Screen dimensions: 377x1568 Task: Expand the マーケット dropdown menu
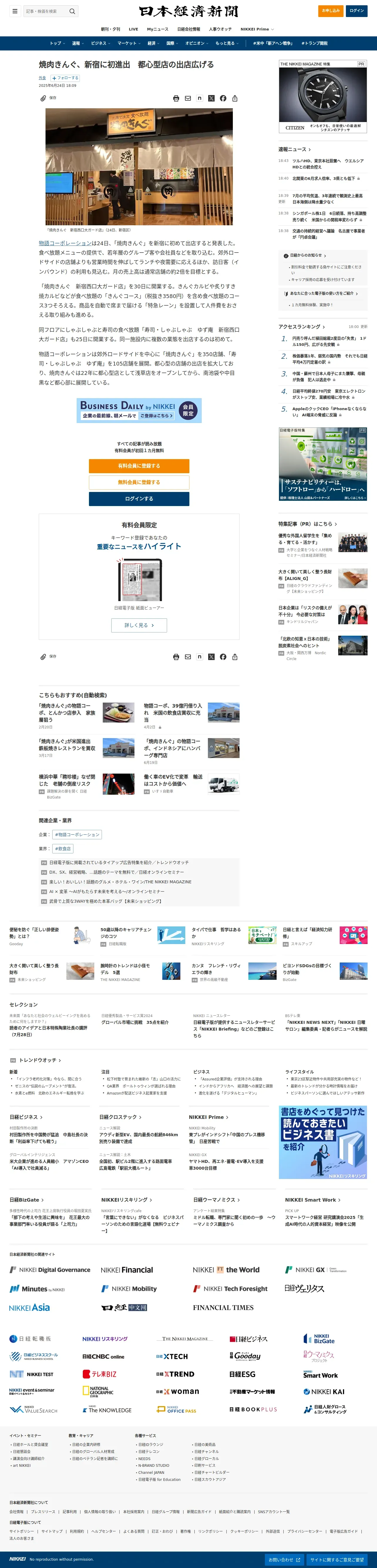click(129, 43)
